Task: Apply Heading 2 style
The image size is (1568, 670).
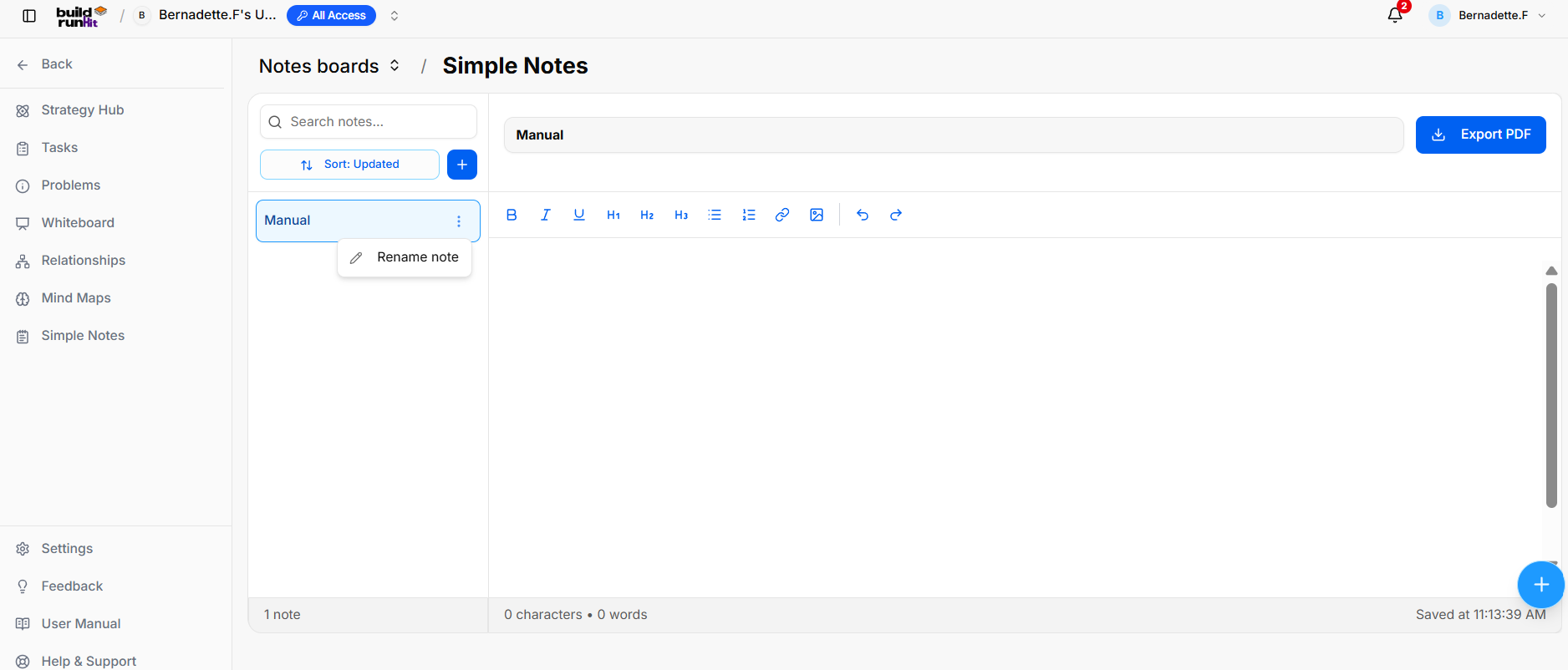Action: point(647,215)
